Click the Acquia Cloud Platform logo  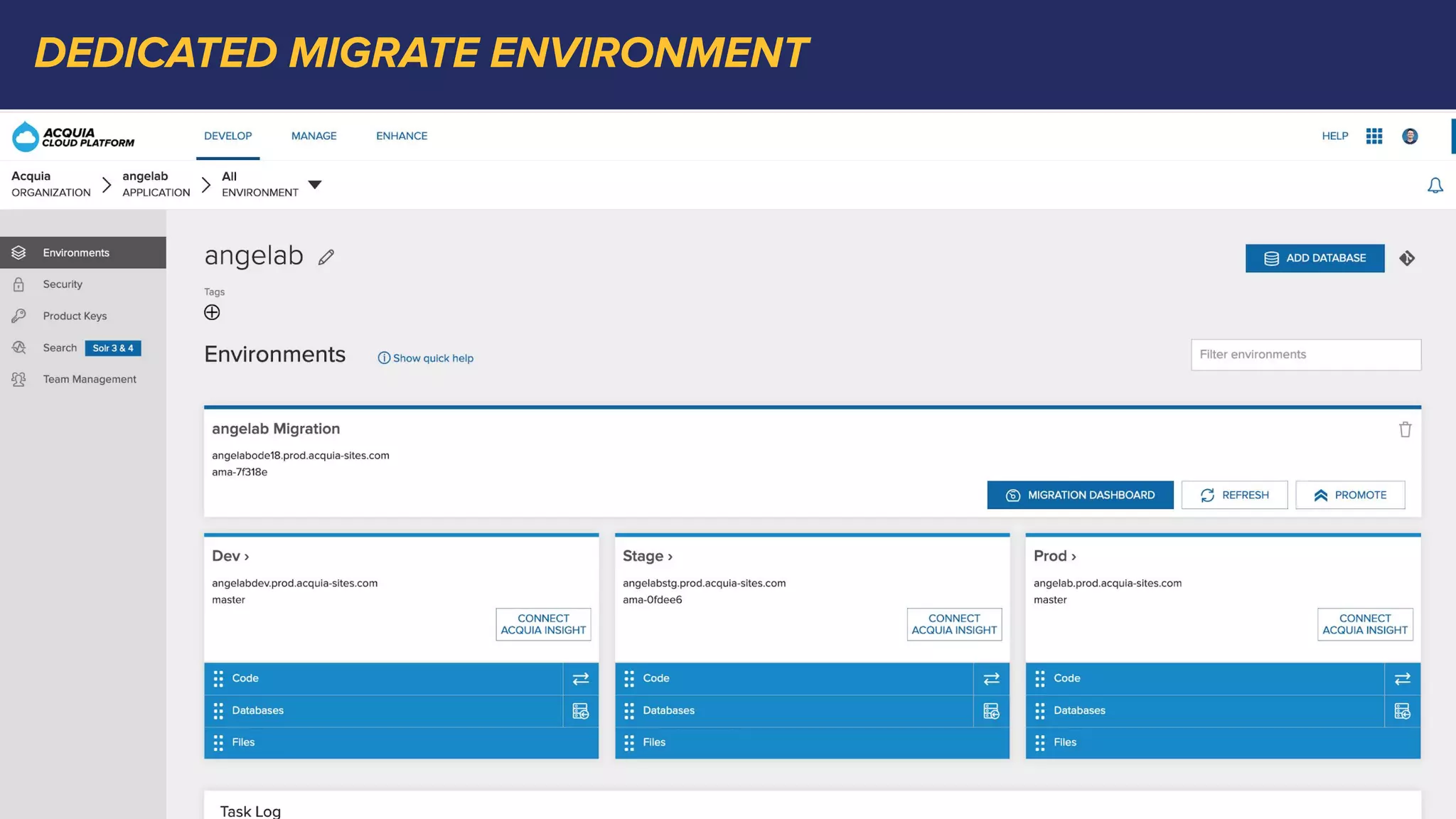click(73, 136)
